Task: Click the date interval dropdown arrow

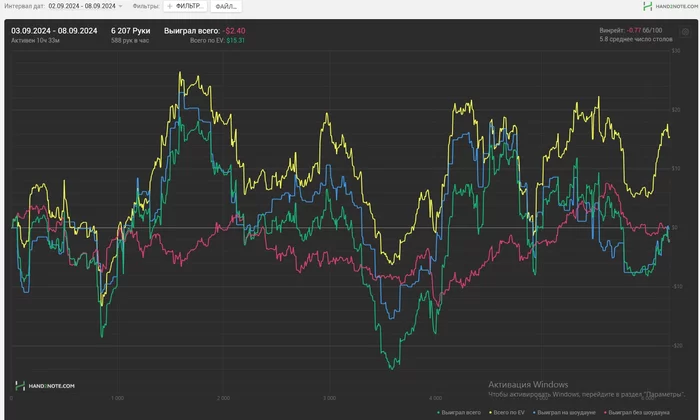Action: 120,6
